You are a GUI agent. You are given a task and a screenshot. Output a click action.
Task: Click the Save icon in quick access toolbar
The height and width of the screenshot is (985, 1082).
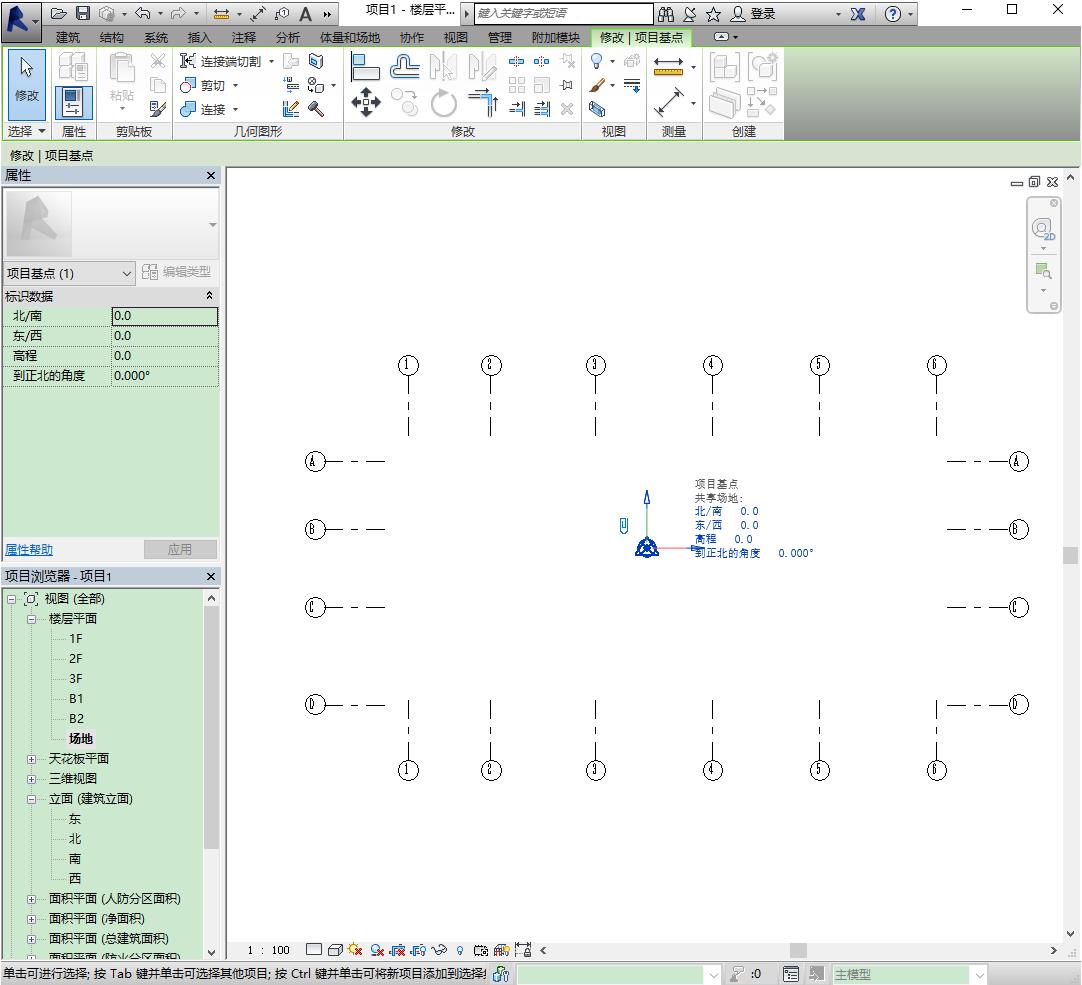click(x=83, y=13)
